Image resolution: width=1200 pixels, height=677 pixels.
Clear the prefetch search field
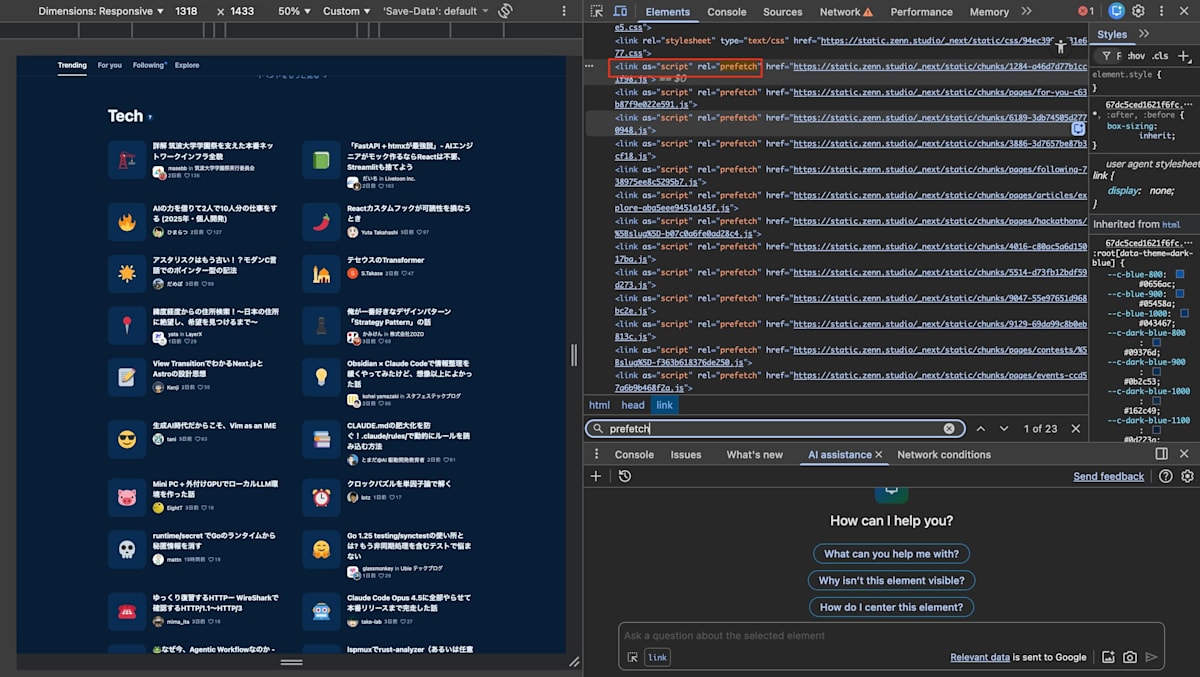tap(949, 428)
